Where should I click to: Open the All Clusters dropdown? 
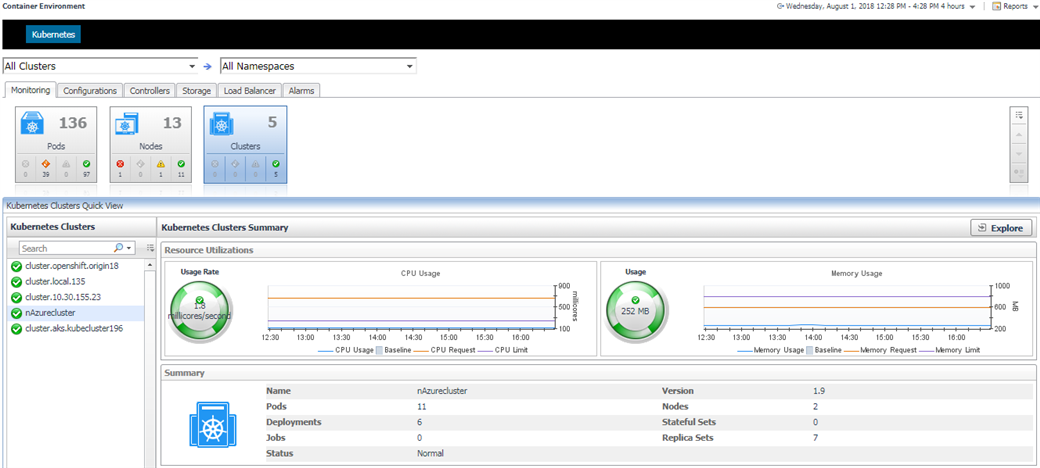[101, 66]
